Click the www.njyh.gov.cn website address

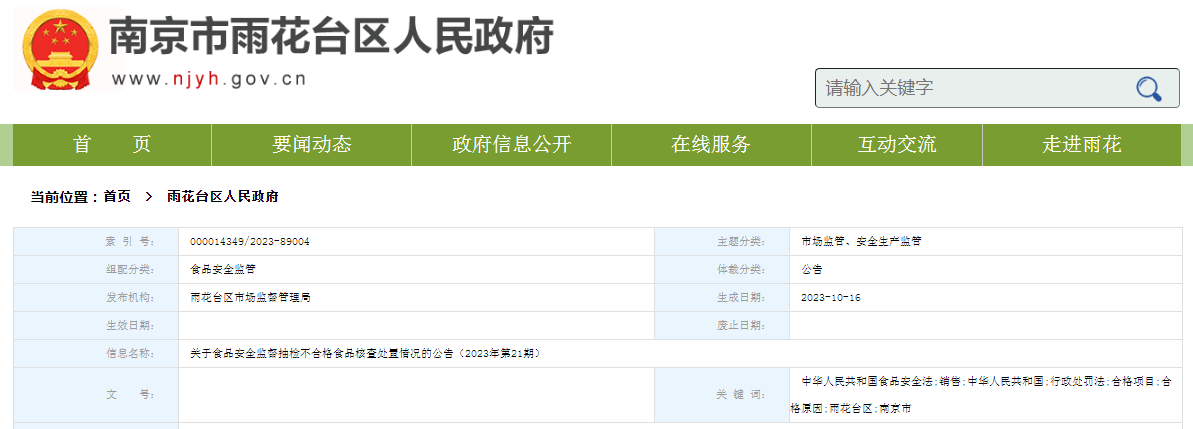coord(208,80)
